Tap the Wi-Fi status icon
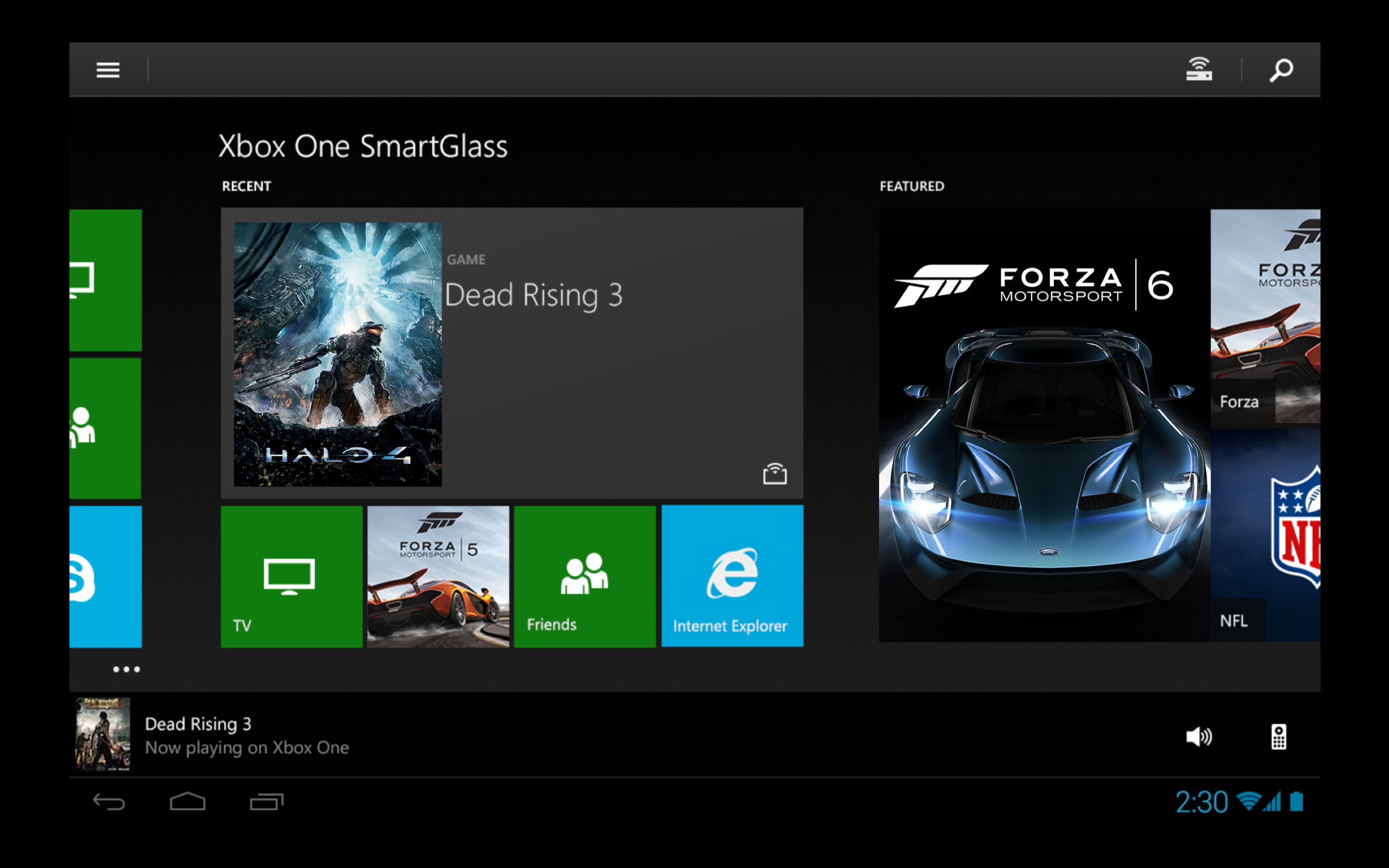1389x868 pixels. pos(1248,801)
